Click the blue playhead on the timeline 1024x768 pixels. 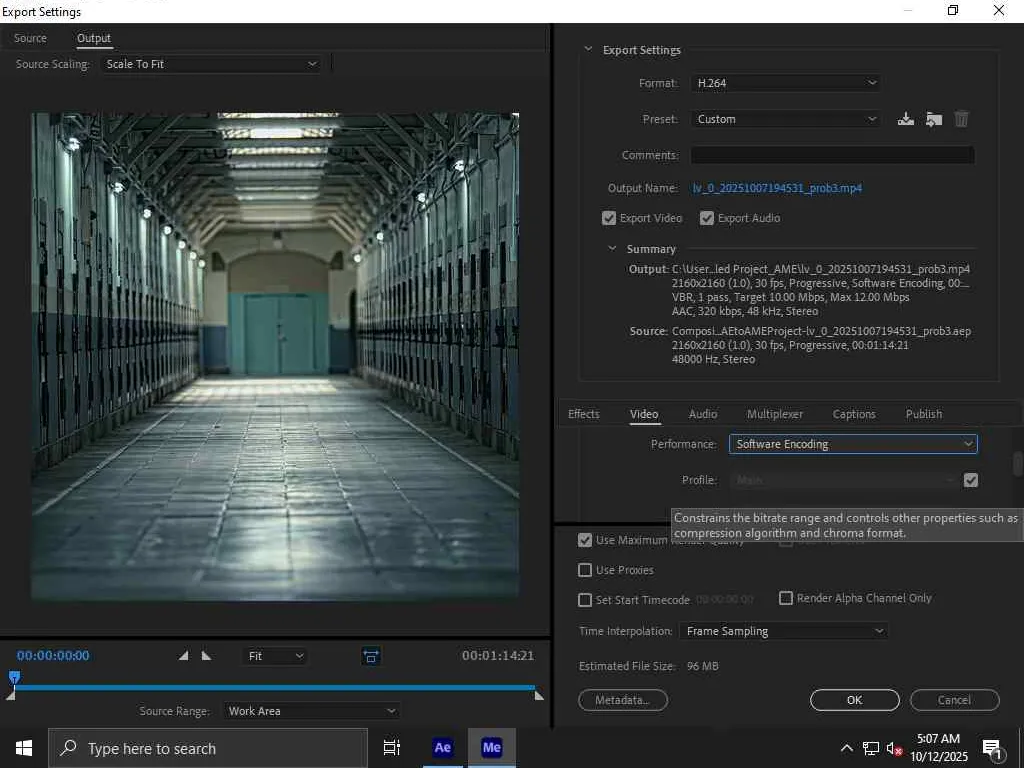[x=14, y=678]
